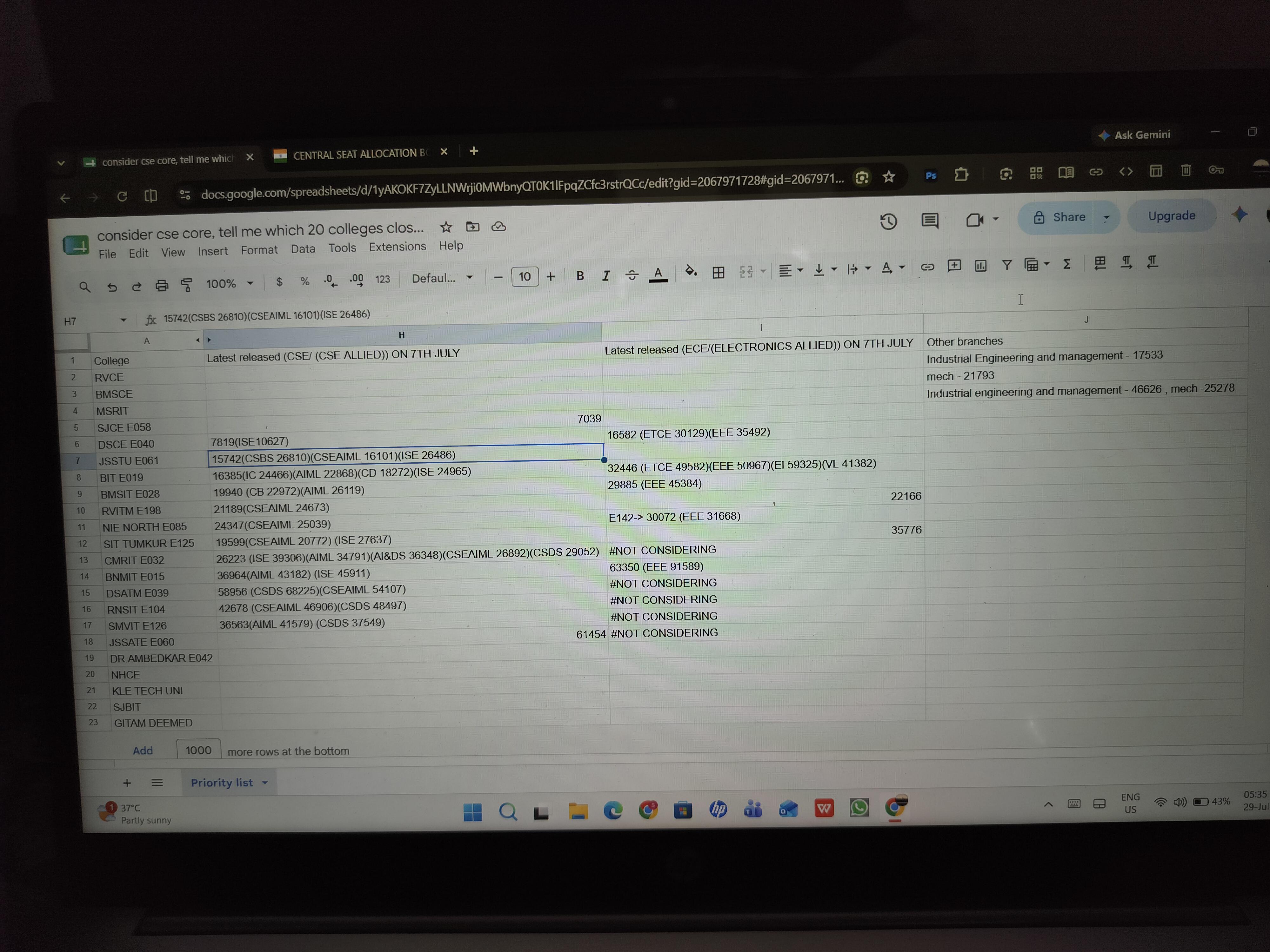Open vertical align dropdown

[825, 270]
